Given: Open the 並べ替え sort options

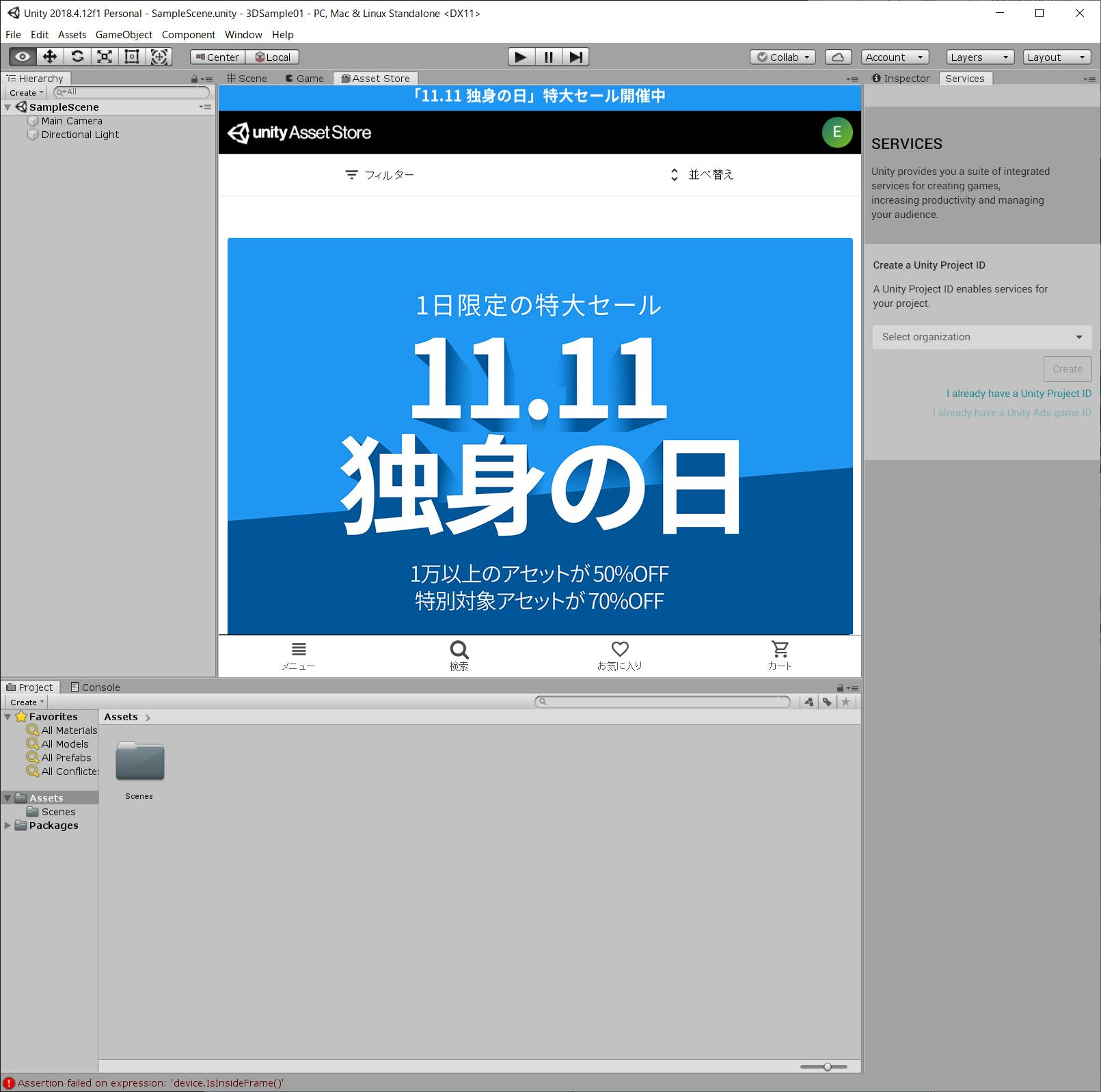Looking at the screenshot, I should coord(701,175).
